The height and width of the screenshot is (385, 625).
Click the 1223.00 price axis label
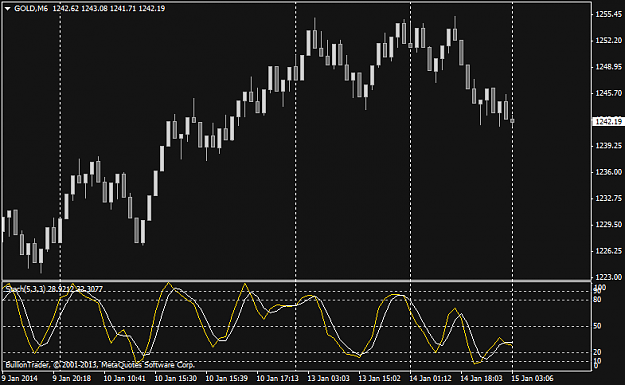608,277
